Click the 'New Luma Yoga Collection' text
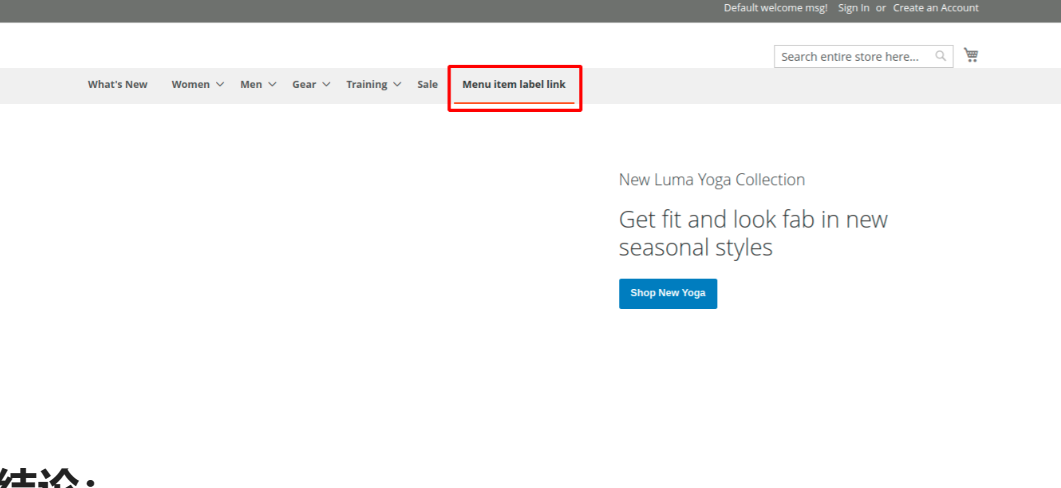 click(x=711, y=180)
